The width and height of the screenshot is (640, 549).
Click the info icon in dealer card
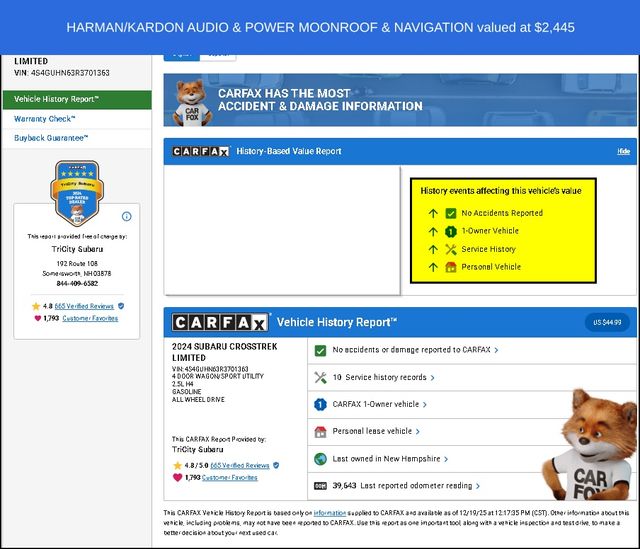click(126, 216)
